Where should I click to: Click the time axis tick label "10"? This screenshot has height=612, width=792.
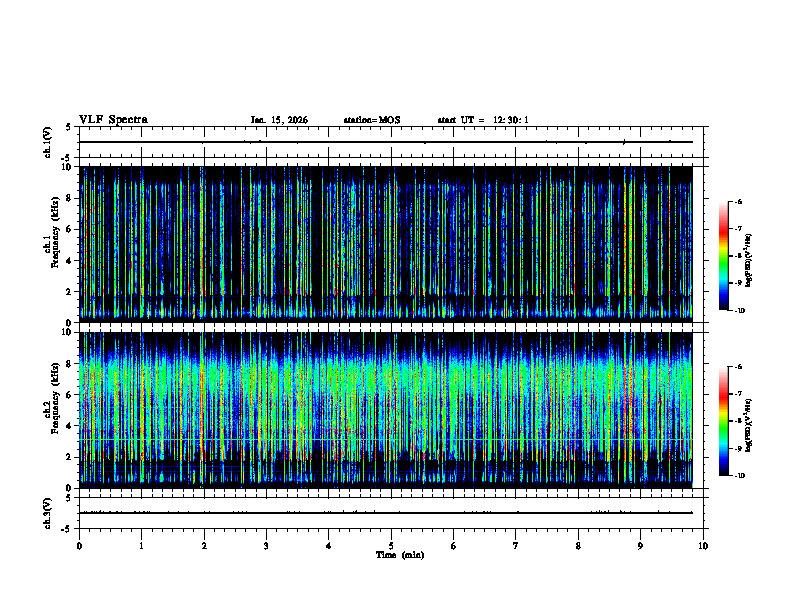coord(703,546)
